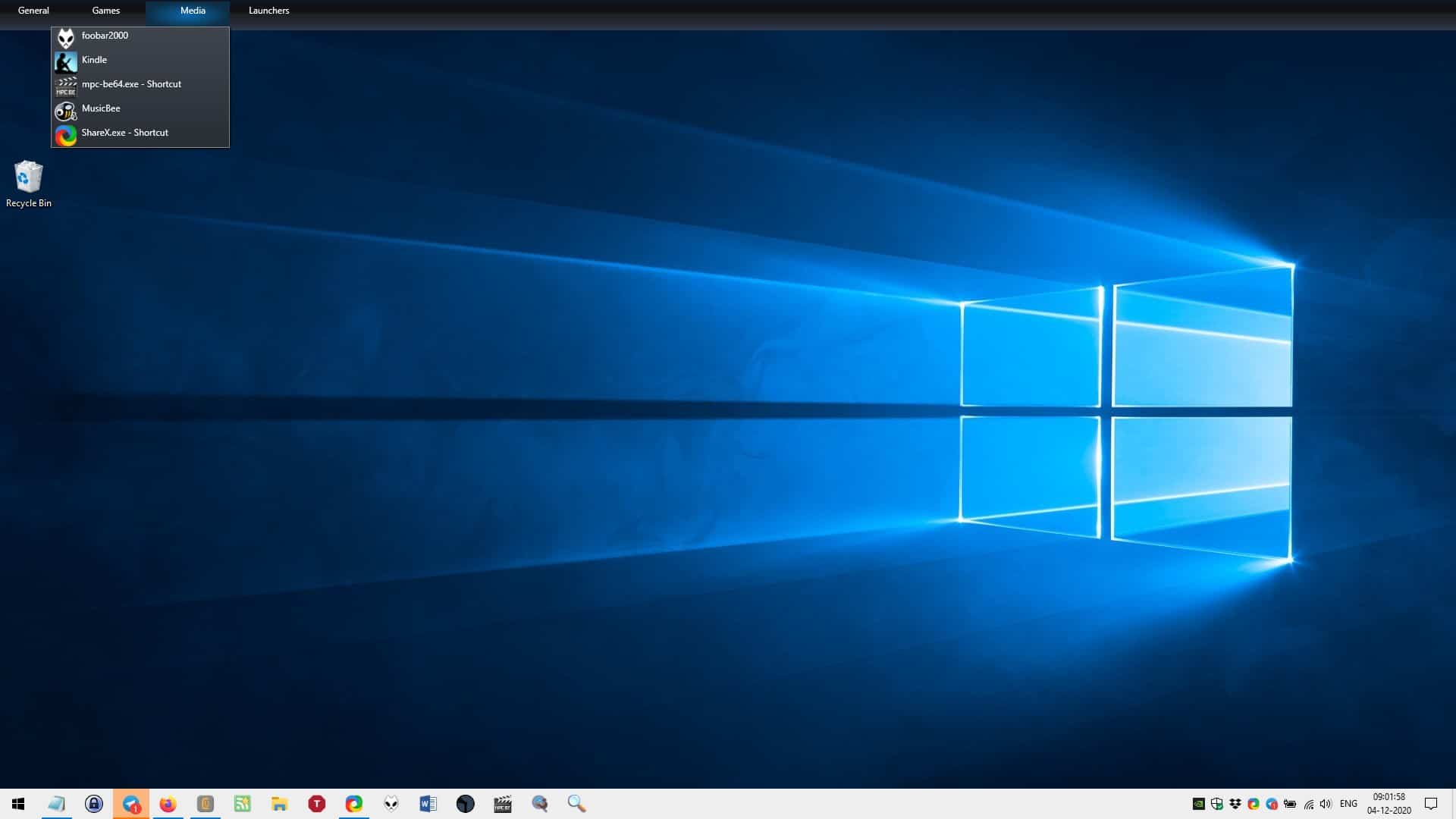Click the Show desktop sliver at taskbar edge
Image resolution: width=1456 pixels, height=819 pixels.
1453,804
